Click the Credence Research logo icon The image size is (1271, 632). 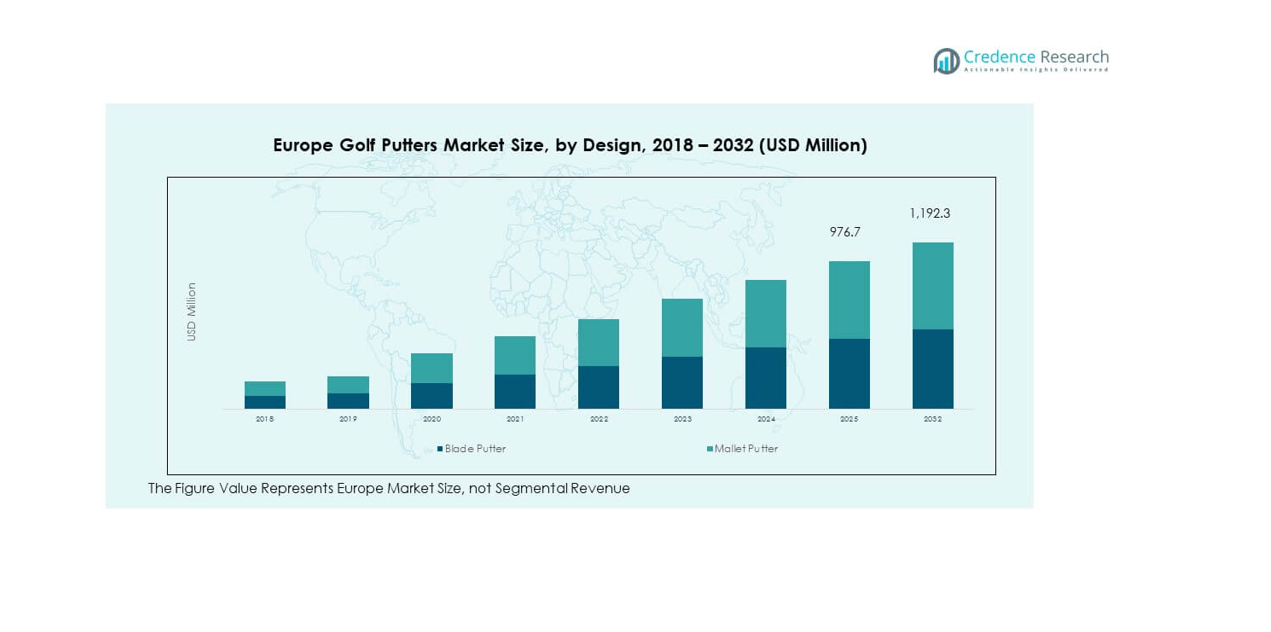(946, 61)
